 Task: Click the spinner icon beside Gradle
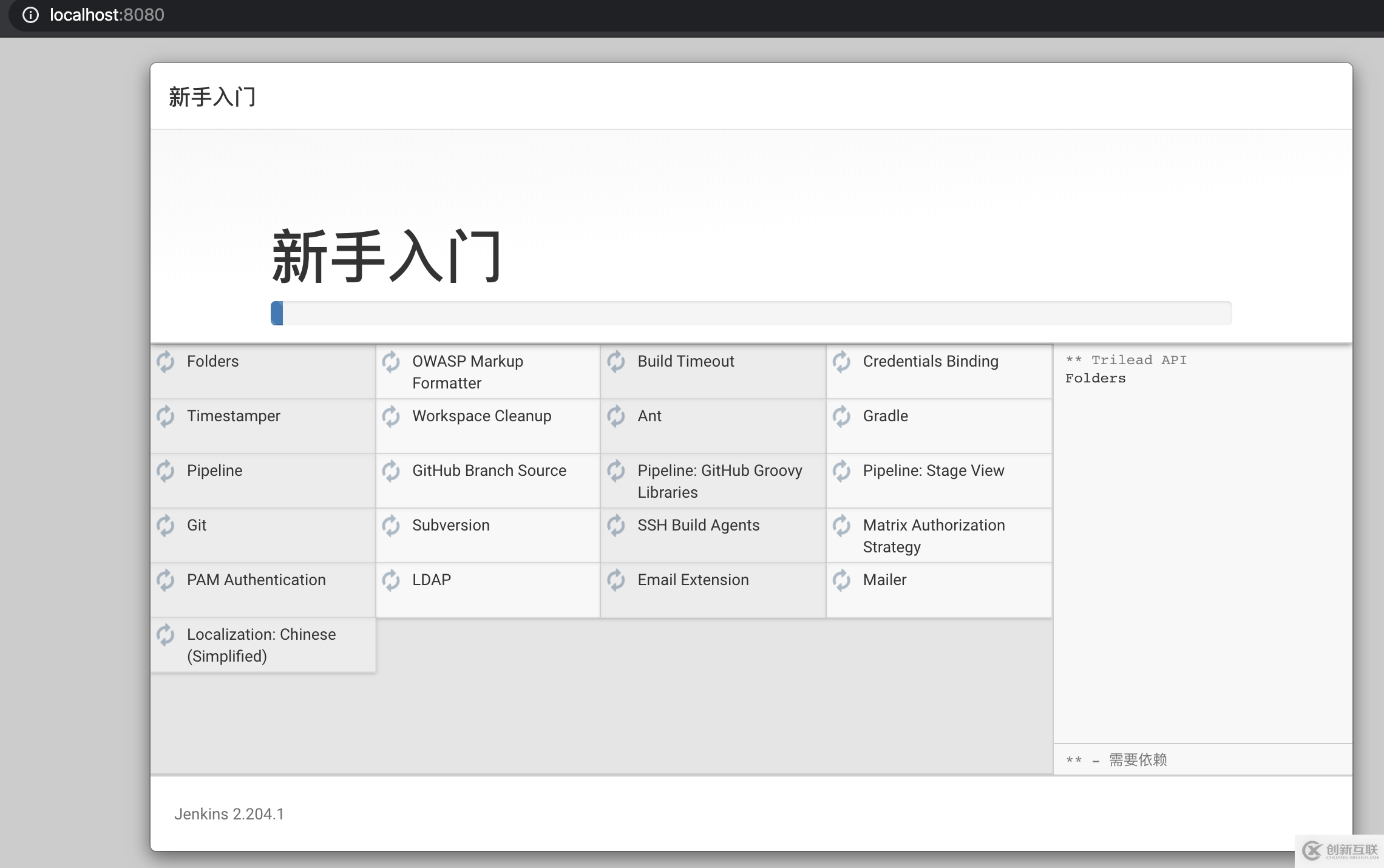point(841,416)
